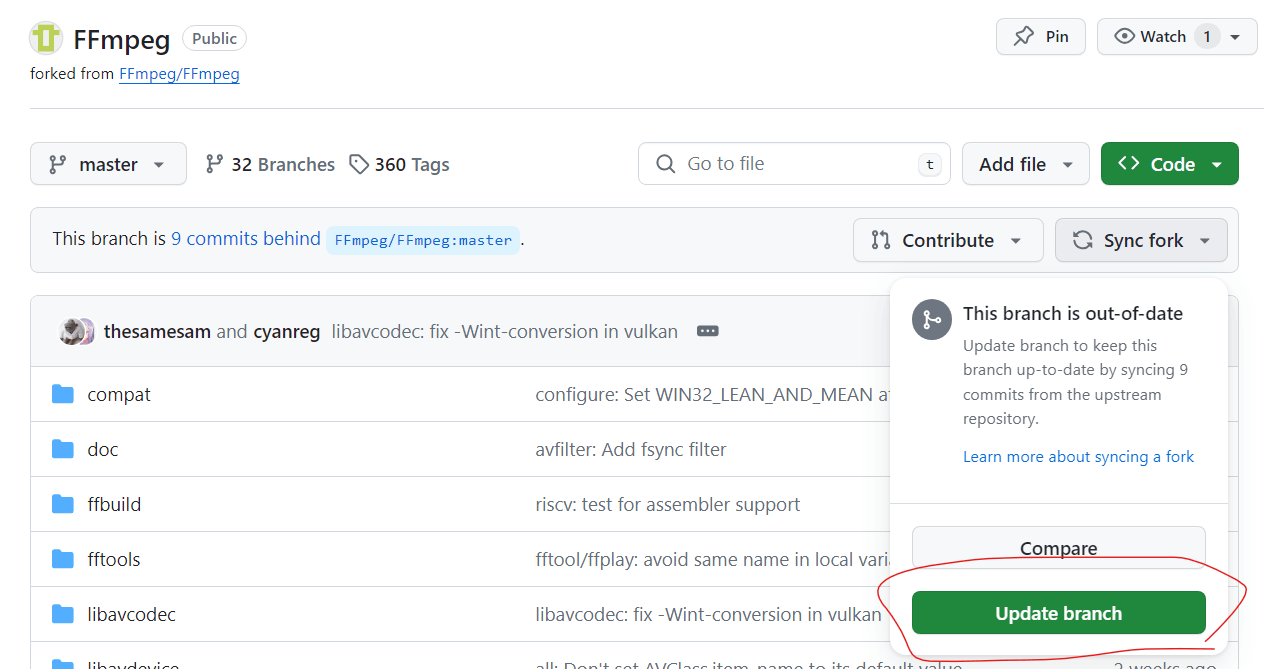Click the branch icon beside master
The image size is (1264, 669).
pos(58,164)
